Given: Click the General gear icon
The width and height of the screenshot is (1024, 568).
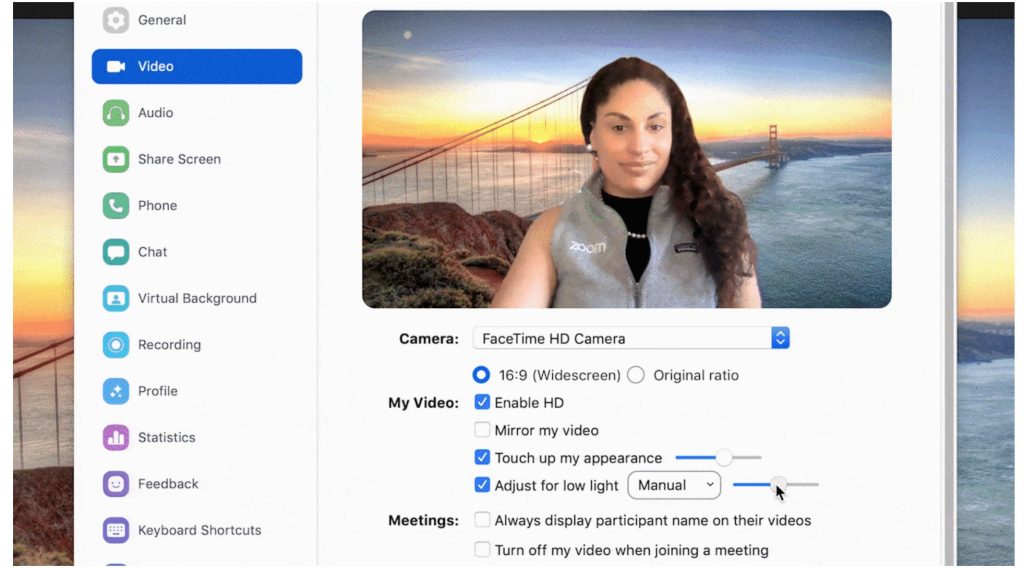Looking at the screenshot, I should pos(116,20).
